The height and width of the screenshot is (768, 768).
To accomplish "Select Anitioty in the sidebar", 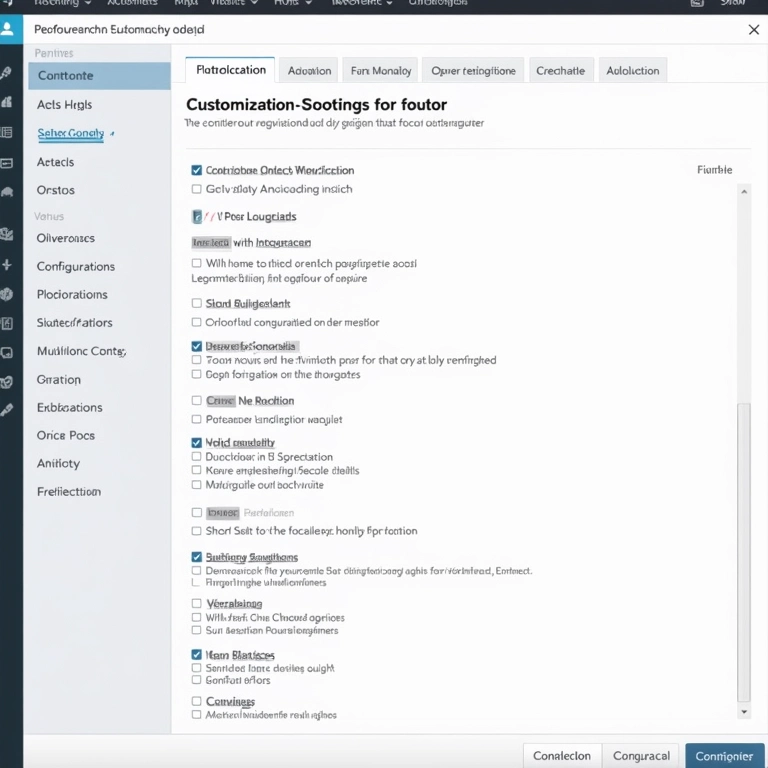I will 58,463.
